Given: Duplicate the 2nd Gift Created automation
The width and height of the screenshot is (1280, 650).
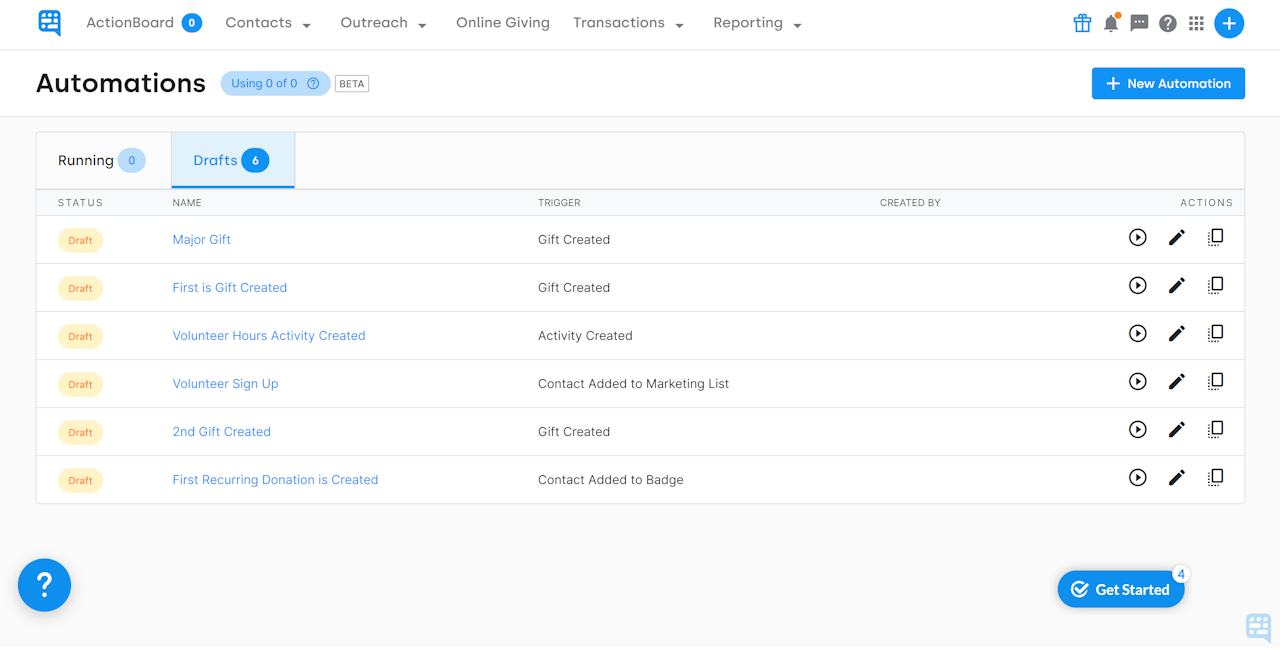Looking at the screenshot, I should tap(1215, 430).
